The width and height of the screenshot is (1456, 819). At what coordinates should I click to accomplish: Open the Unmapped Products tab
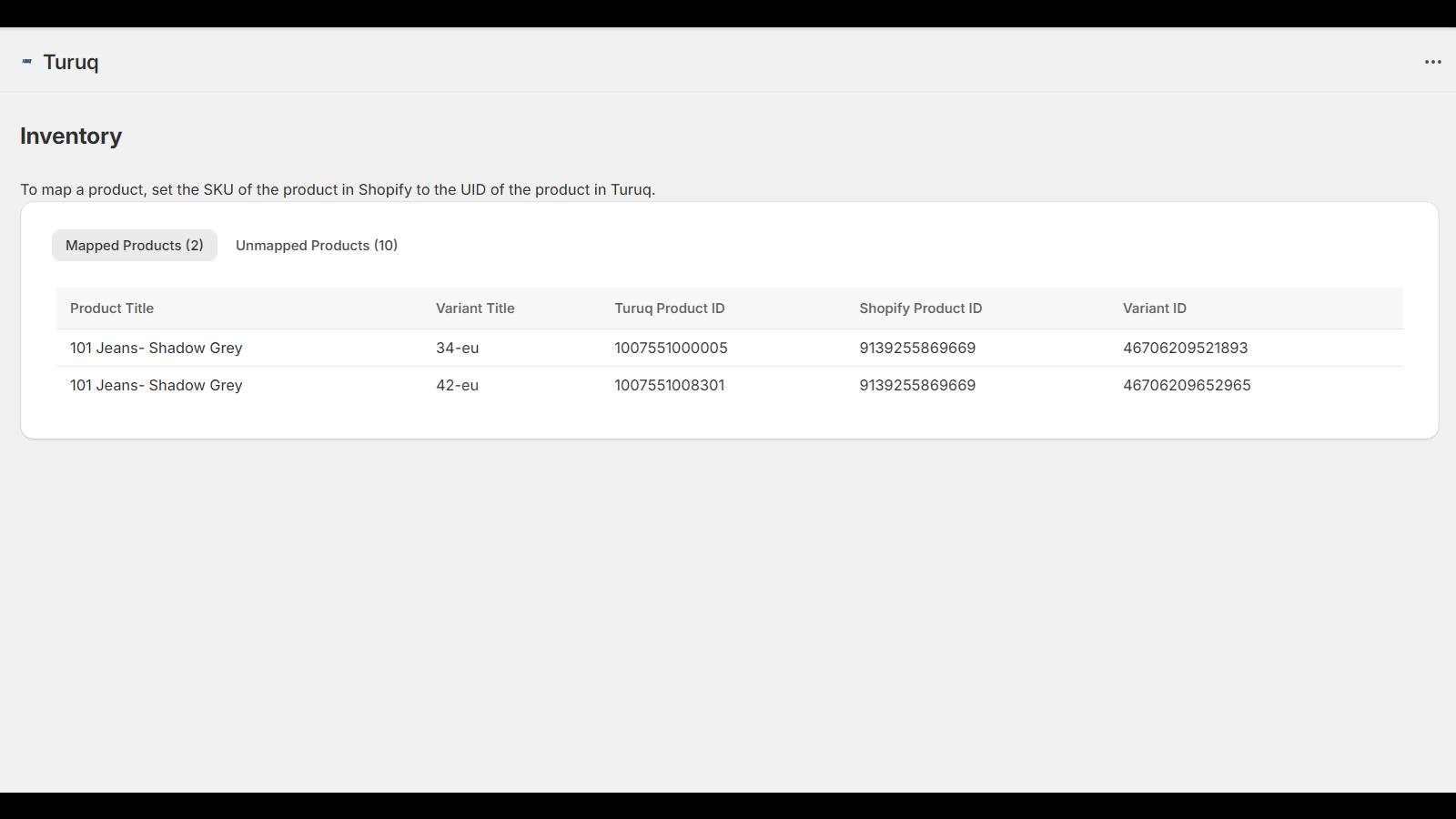click(x=317, y=246)
